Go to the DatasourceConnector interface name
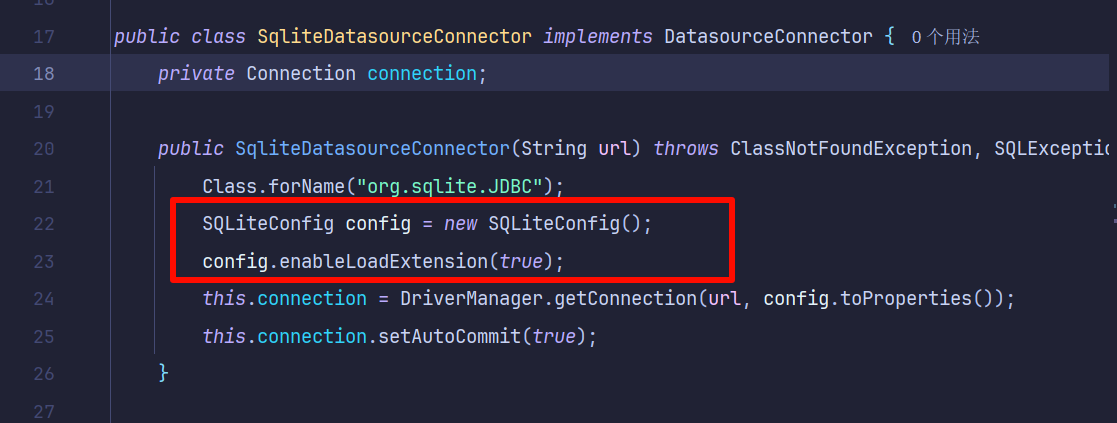This screenshot has width=1117, height=423. click(768, 37)
